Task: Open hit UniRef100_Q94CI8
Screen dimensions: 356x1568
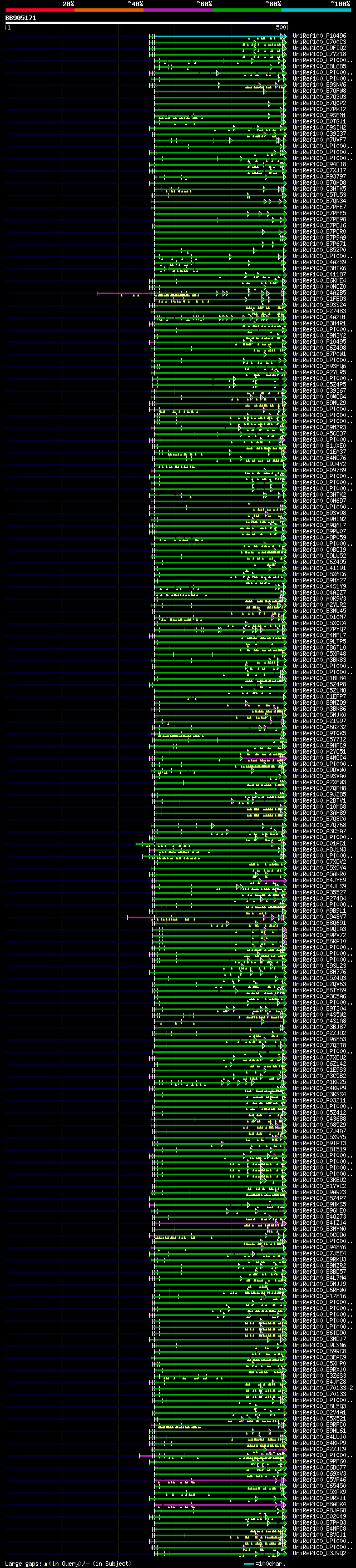Action: click(319, 164)
